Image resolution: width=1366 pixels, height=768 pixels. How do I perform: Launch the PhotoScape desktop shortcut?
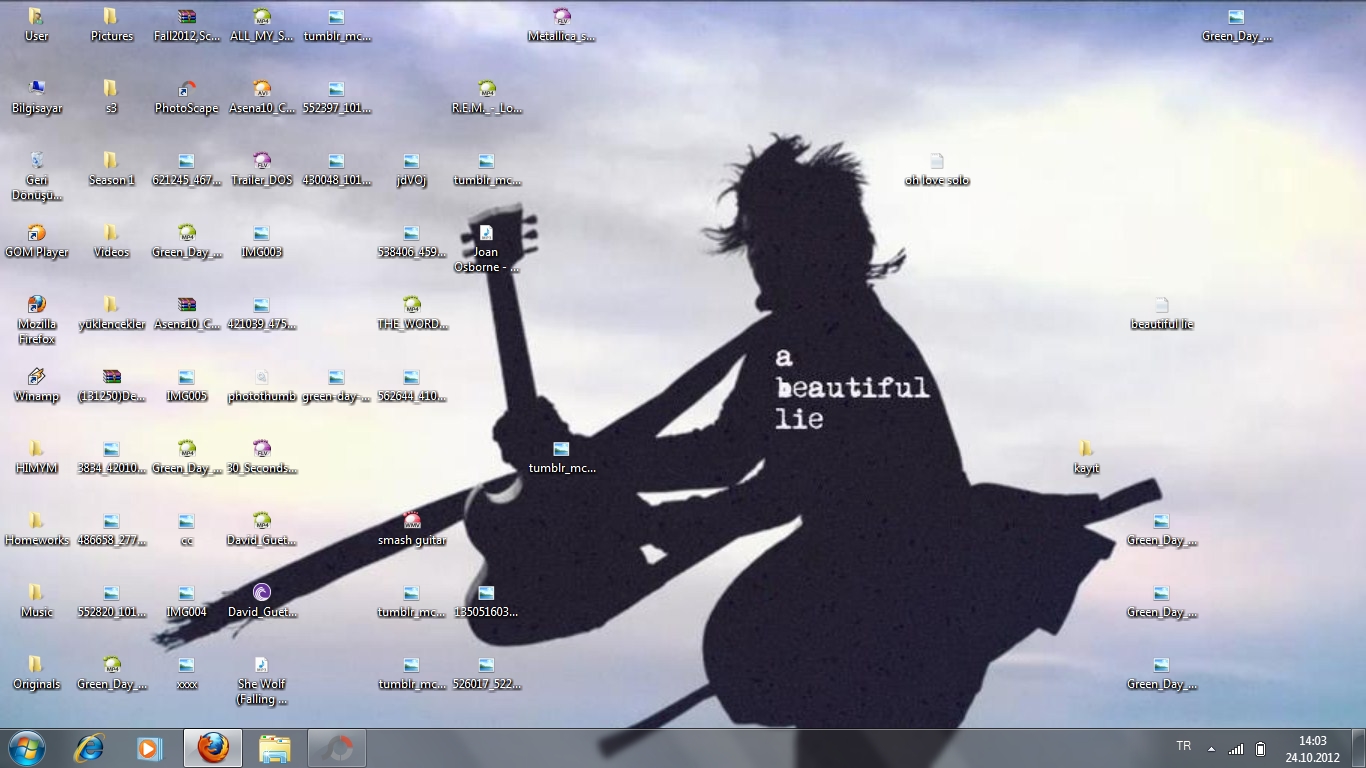(186, 97)
